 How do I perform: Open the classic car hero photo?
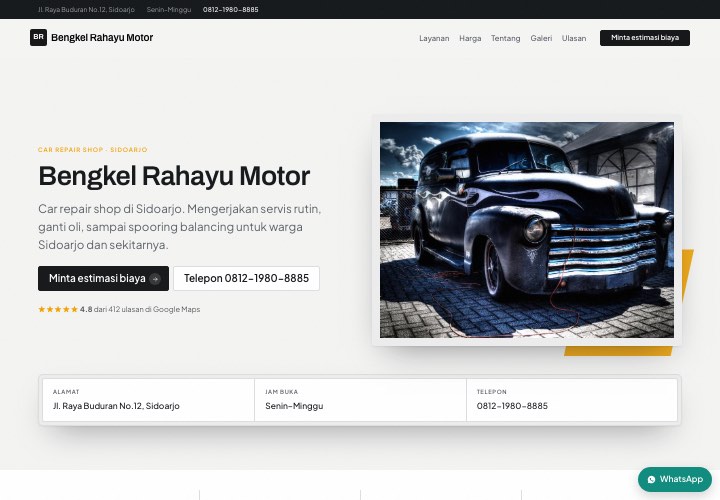527,230
